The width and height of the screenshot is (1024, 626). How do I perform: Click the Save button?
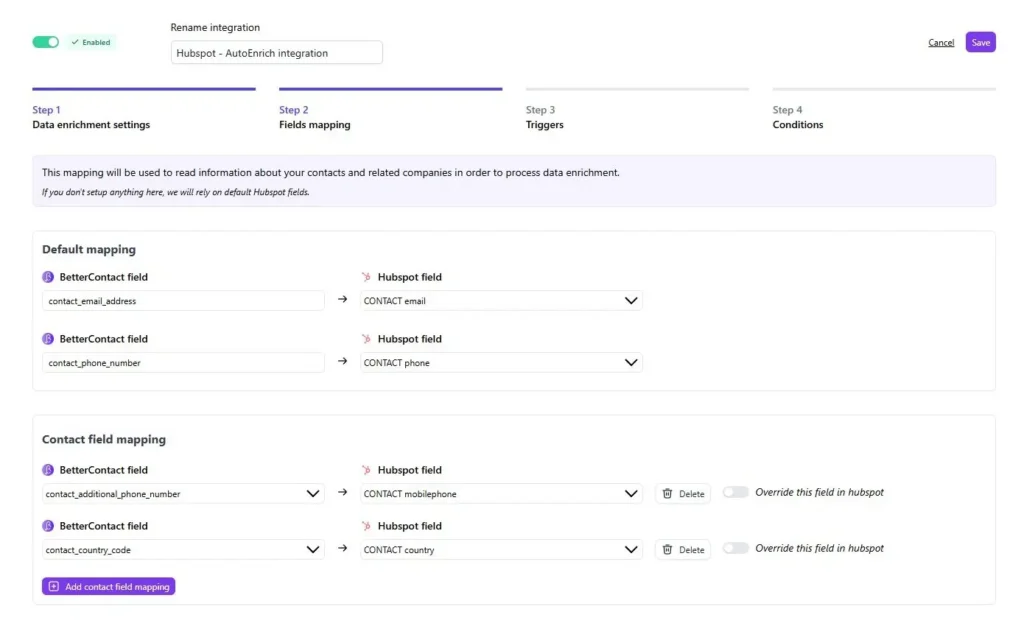[980, 42]
